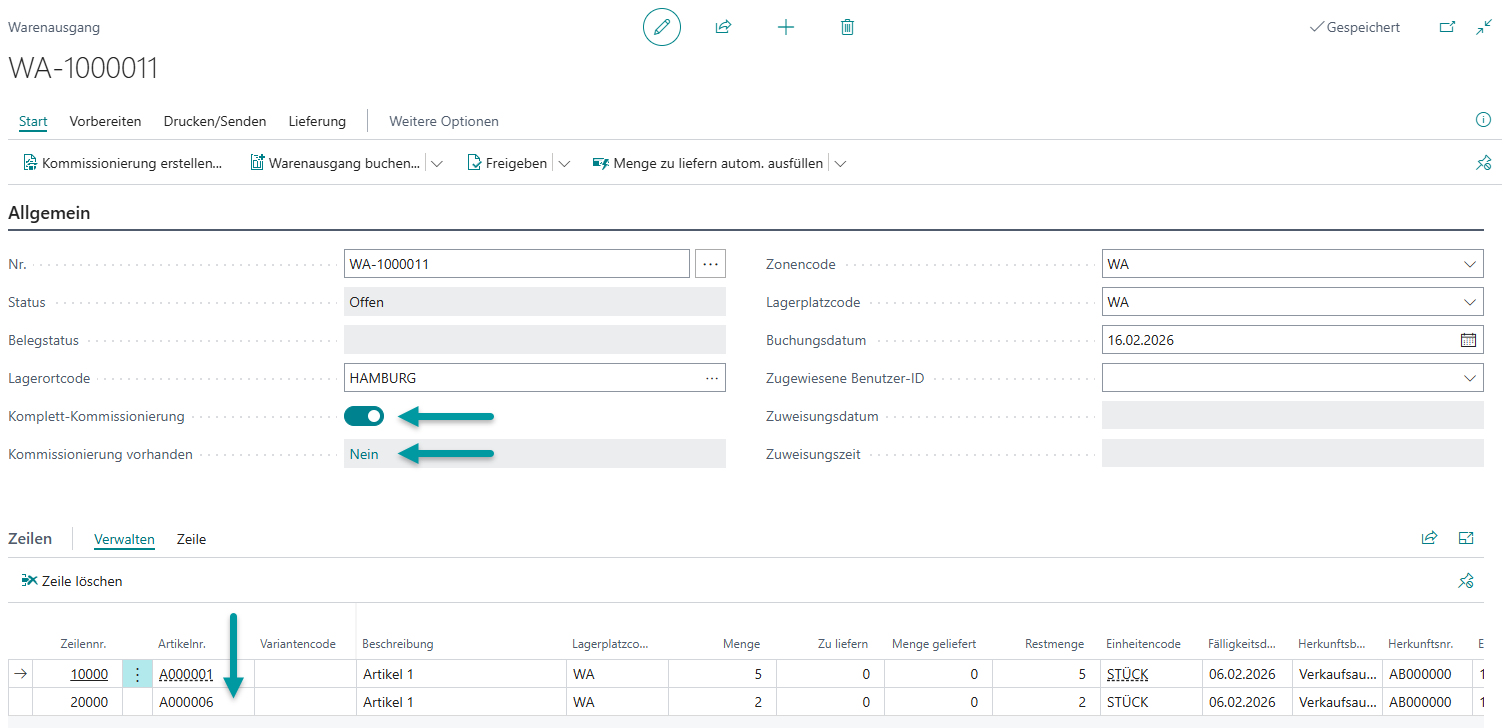Click the info circle icon

1483,121
